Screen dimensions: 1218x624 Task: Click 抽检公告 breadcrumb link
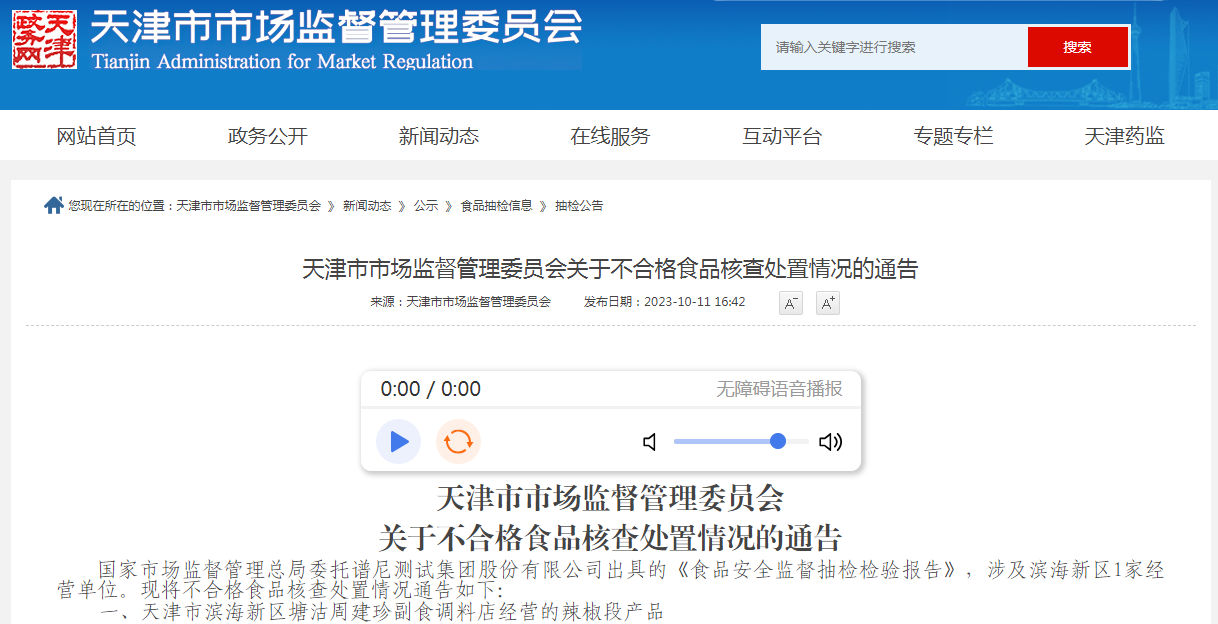pos(579,206)
